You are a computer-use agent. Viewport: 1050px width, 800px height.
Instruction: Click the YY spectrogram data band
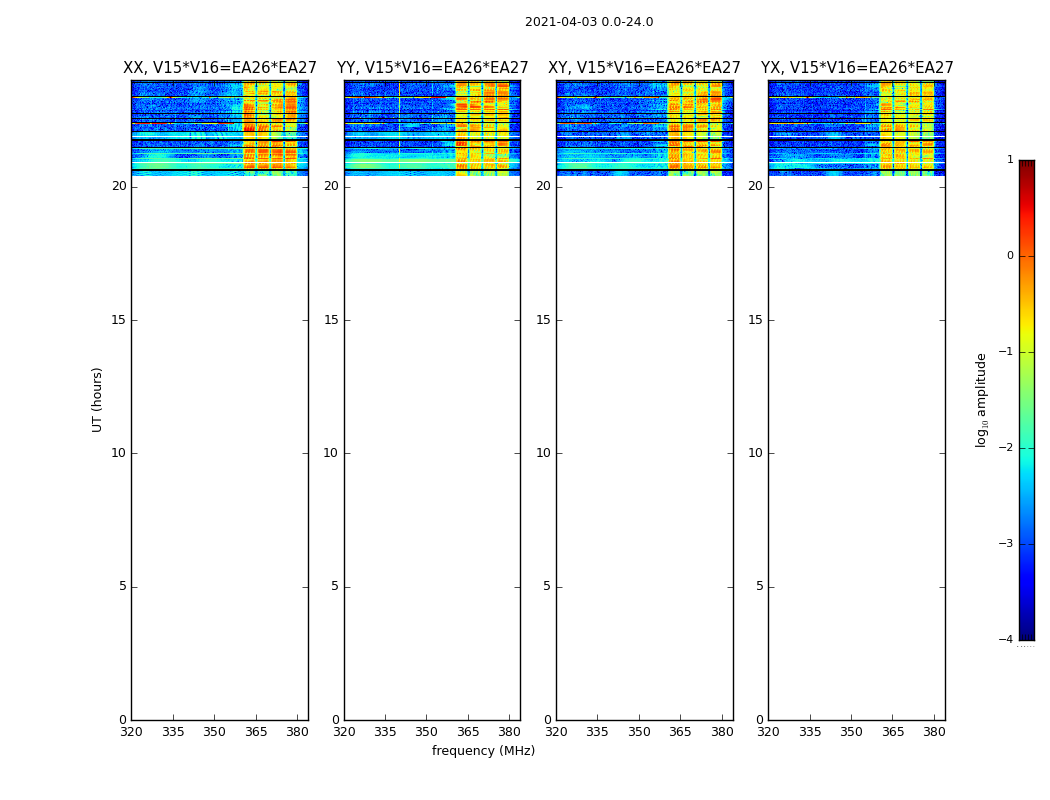(432, 128)
